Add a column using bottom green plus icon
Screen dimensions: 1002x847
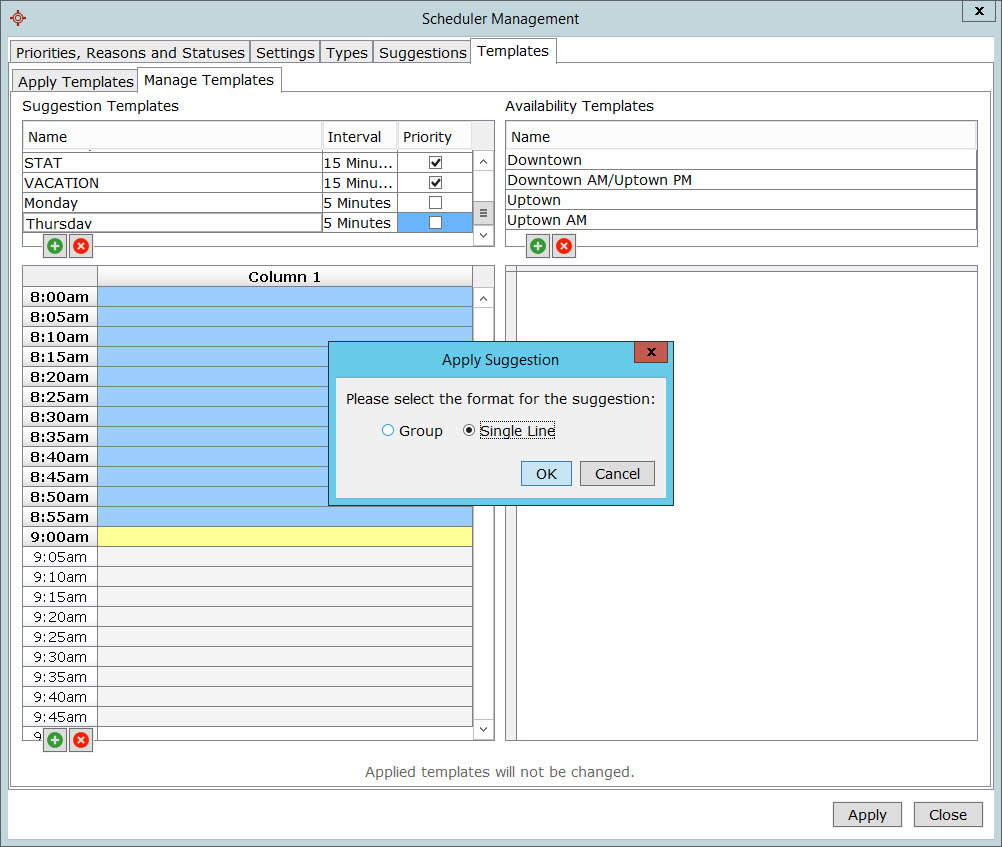[55, 740]
